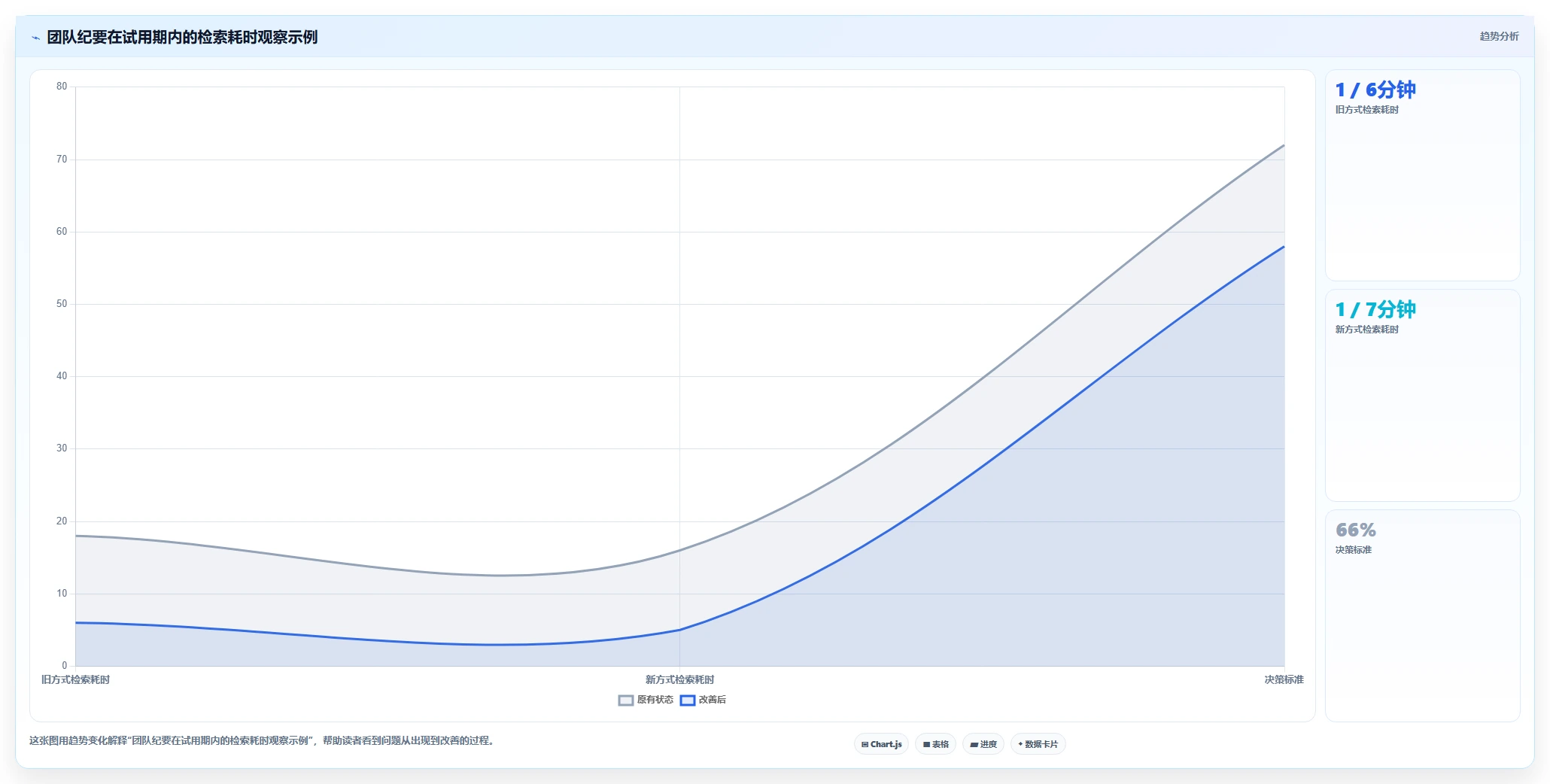
Task: Select the 数据卡片 tag chip
Action: coord(1038,744)
